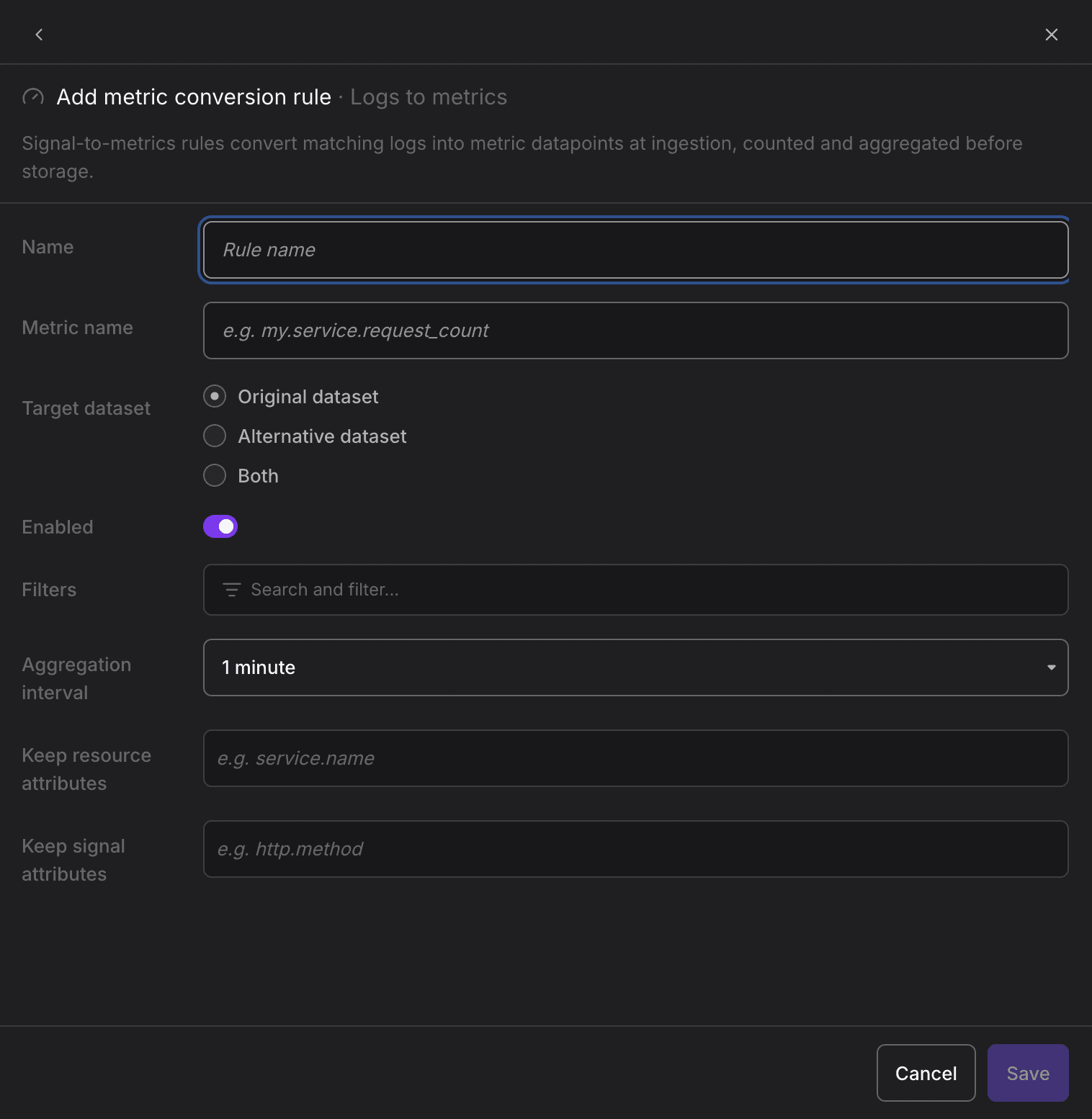This screenshot has height=1119, width=1092.
Task: Click the filter lines icon in Filters
Action: click(231, 590)
